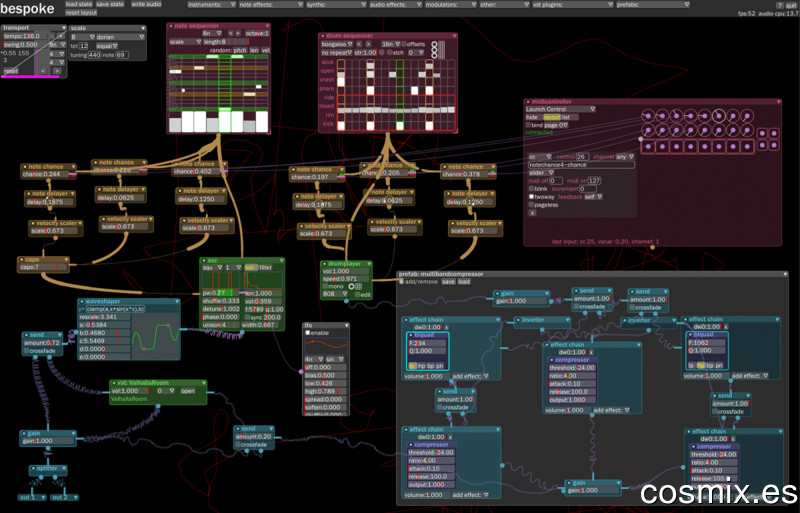Toggle the midicontroller enable dot
Image resolution: width=800 pixels, height=513 pixels.
tap(528, 102)
